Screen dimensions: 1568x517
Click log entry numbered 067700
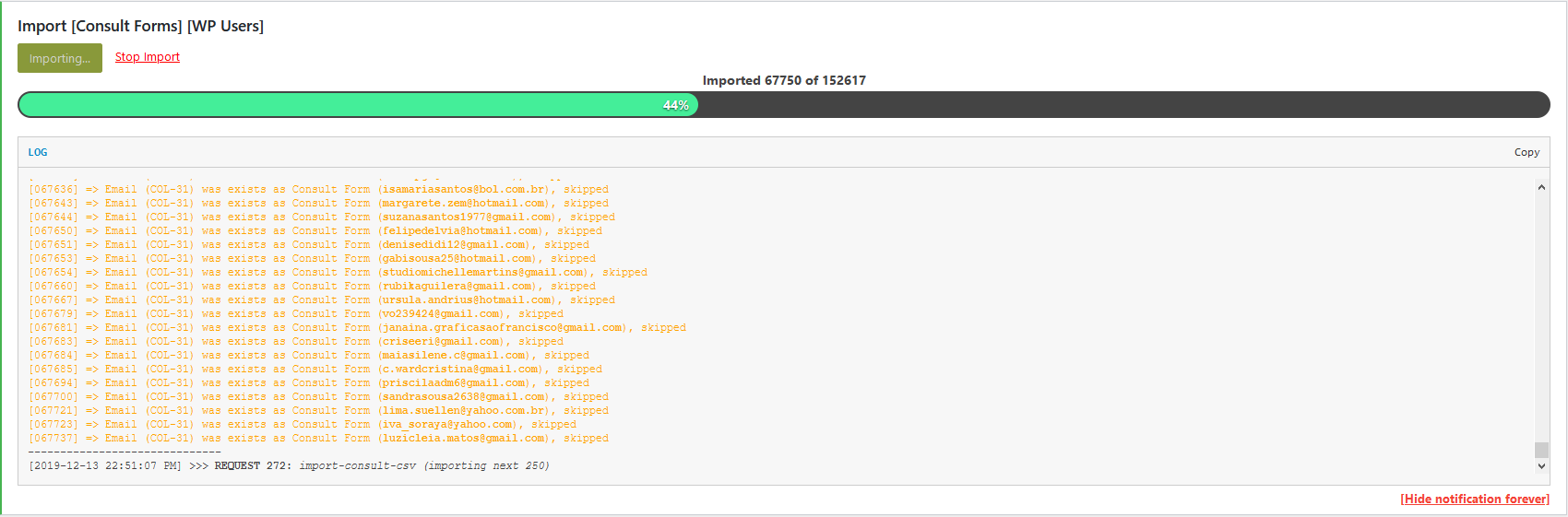(x=318, y=397)
